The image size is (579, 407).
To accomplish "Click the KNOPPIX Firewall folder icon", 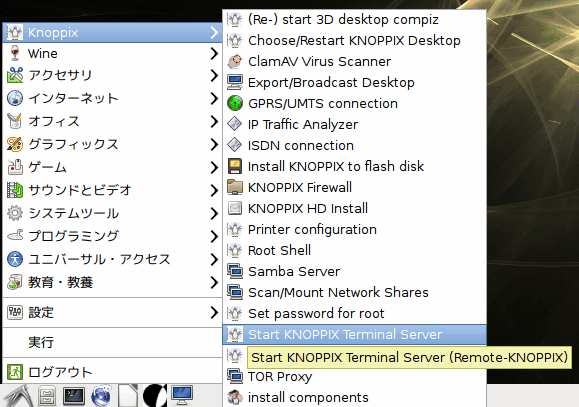I will click(x=235, y=187).
